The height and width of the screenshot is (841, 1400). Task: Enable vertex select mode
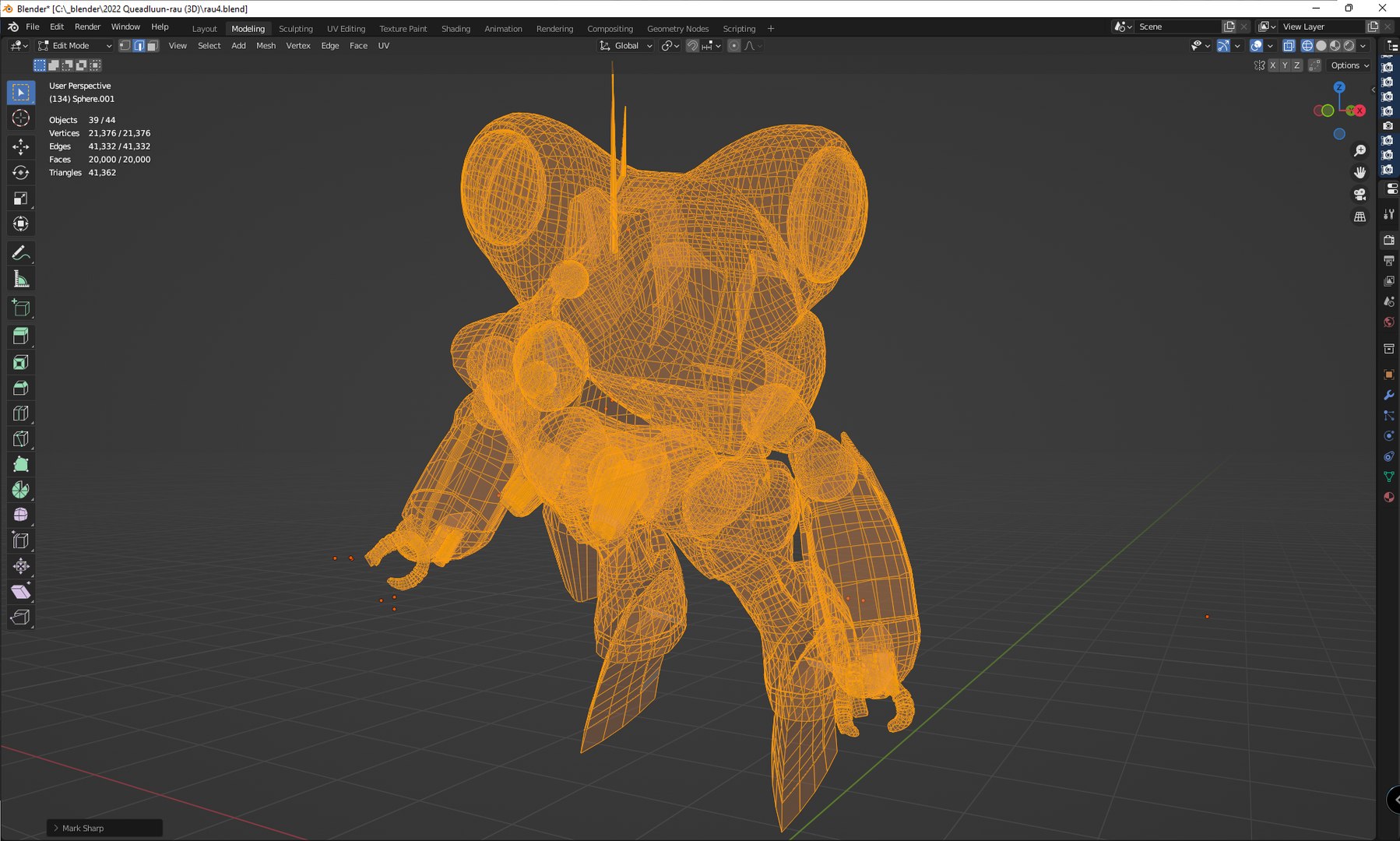pos(125,46)
